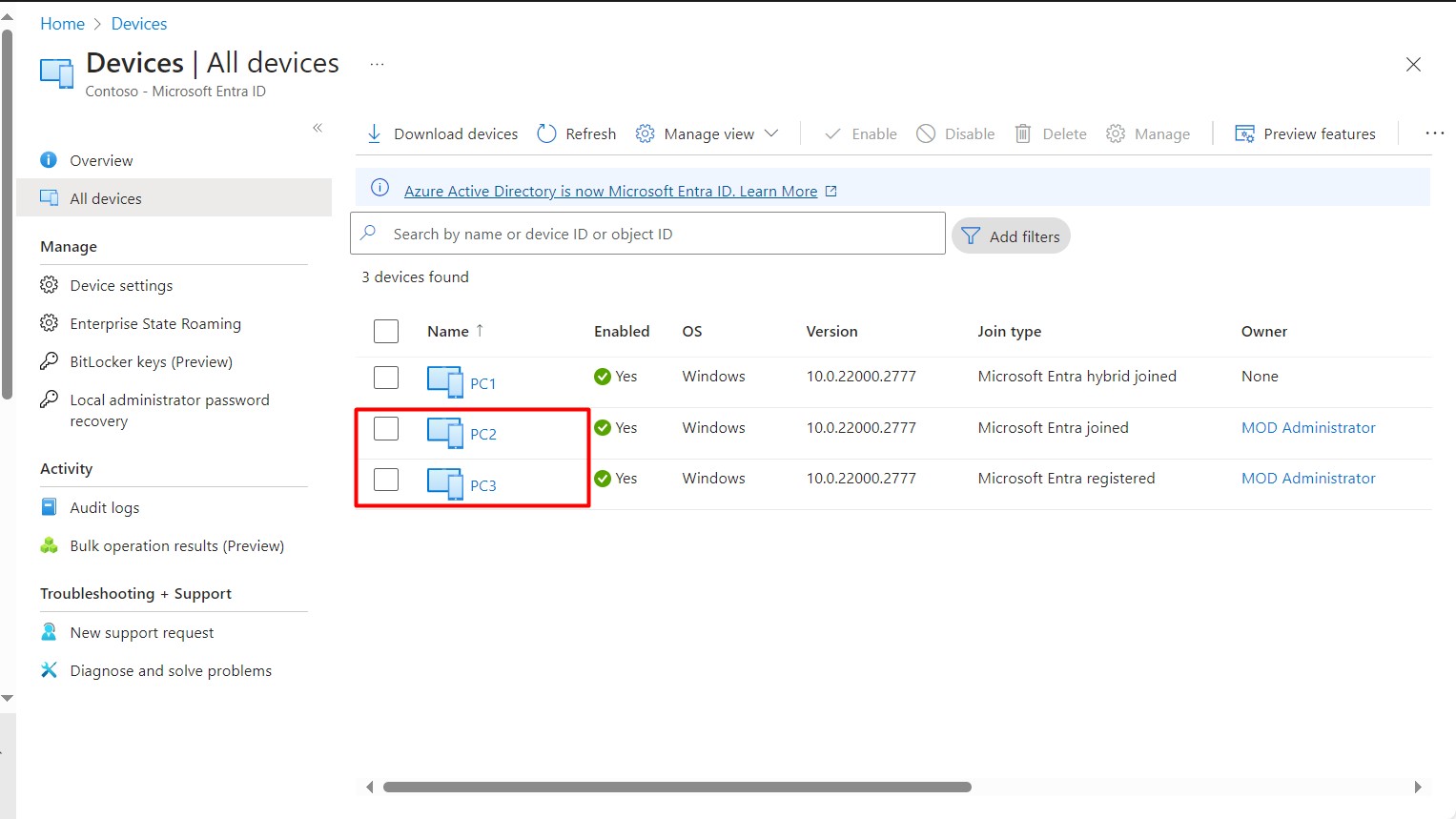Open the toolbar overflow ellipsis menu

1434,133
